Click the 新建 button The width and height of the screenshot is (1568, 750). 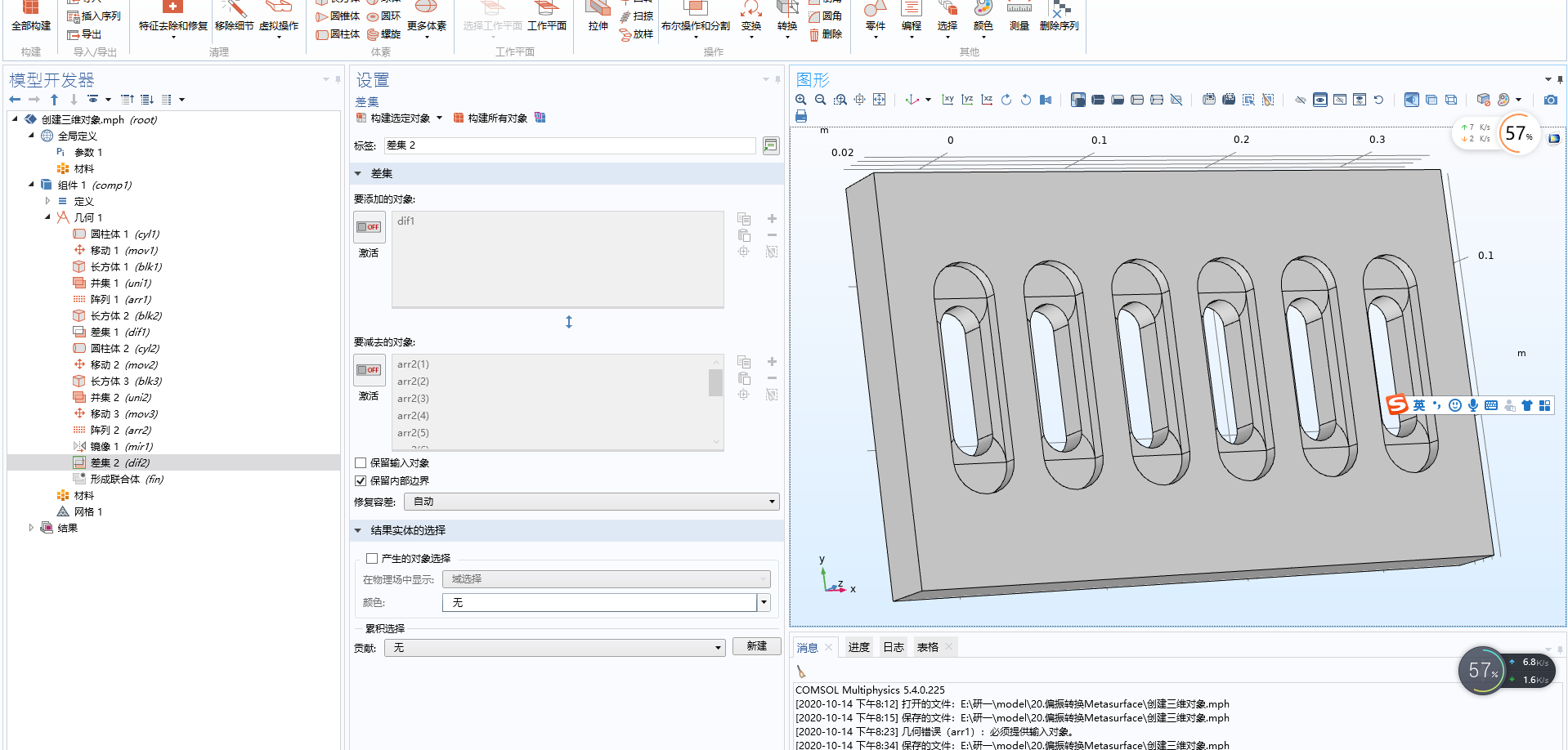[x=757, y=646]
